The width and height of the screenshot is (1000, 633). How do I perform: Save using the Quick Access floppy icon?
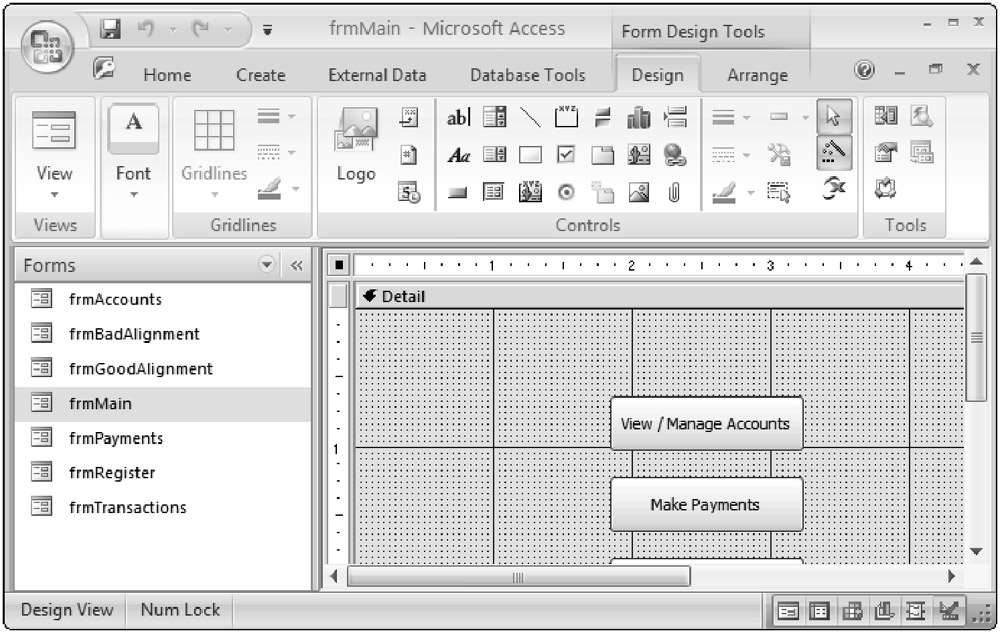tap(111, 29)
